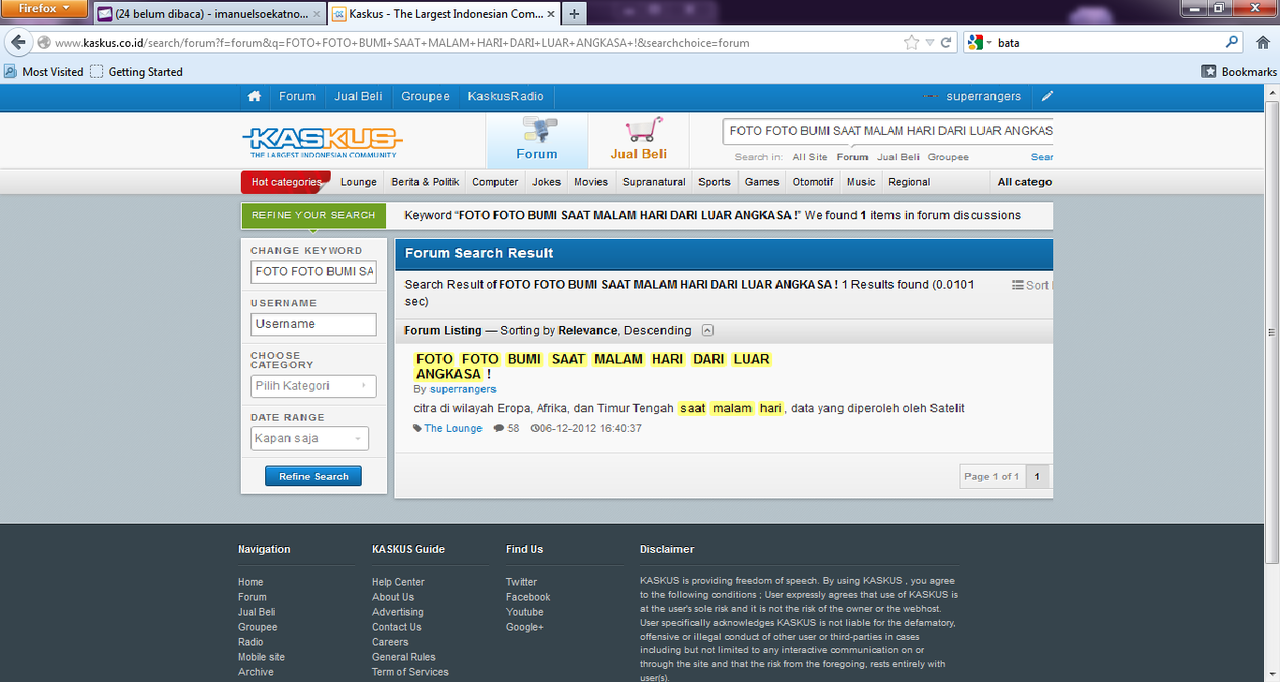Search in Groupee option

point(948,157)
